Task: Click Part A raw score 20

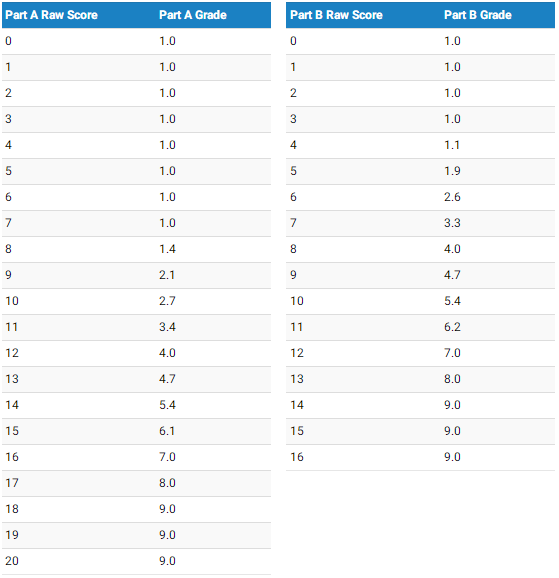Action: pyautogui.click(x=12, y=561)
